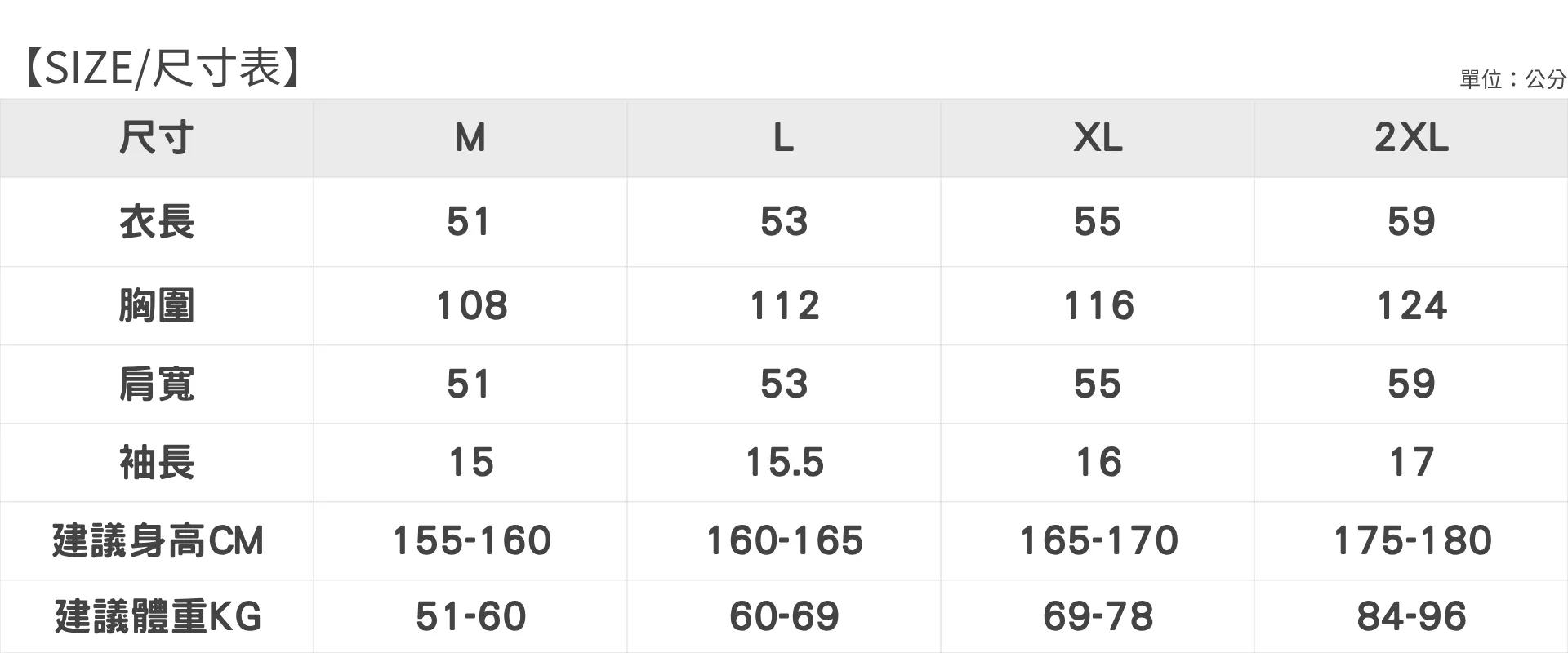The width and height of the screenshot is (1568, 653).
Task: Click weight range 84-96 for 2XL
Action: tap(1412, 616)
